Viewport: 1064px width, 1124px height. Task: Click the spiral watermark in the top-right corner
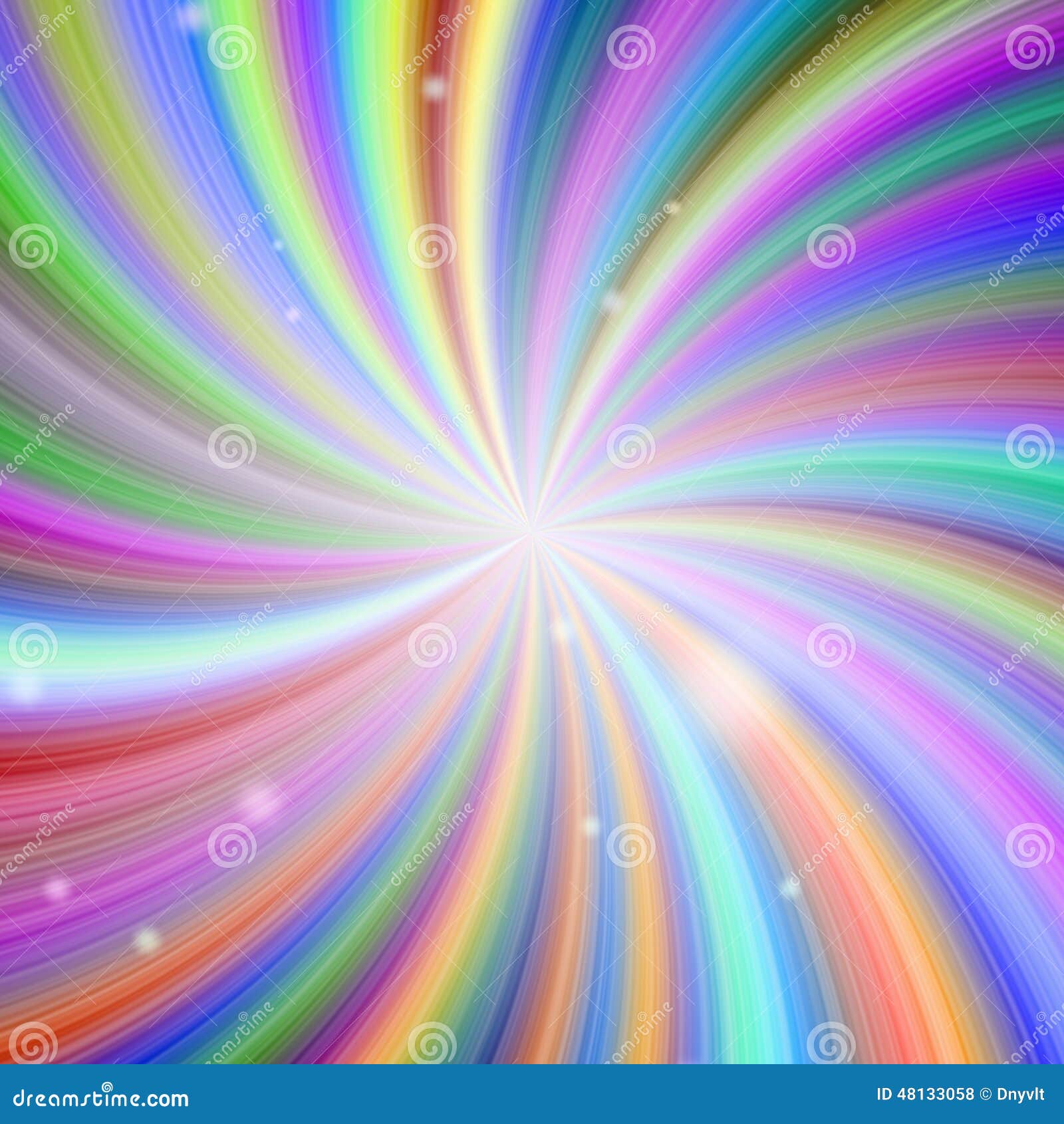point(1029,48)
